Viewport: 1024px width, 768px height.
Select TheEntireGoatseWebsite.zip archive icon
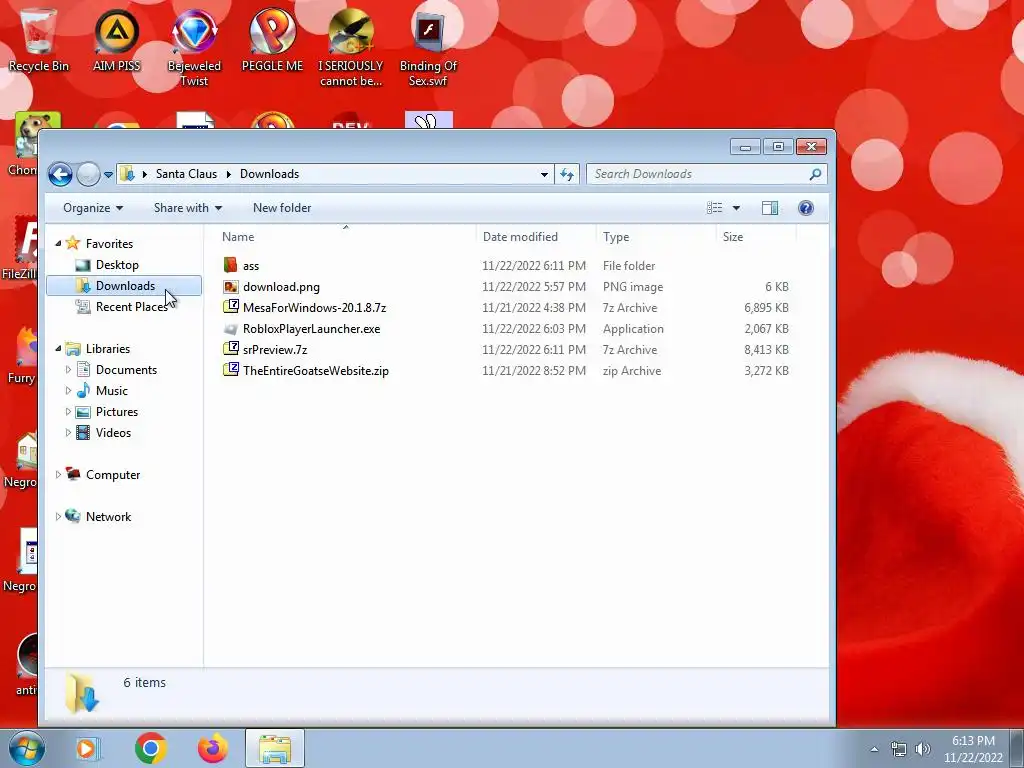pos(231,370)
